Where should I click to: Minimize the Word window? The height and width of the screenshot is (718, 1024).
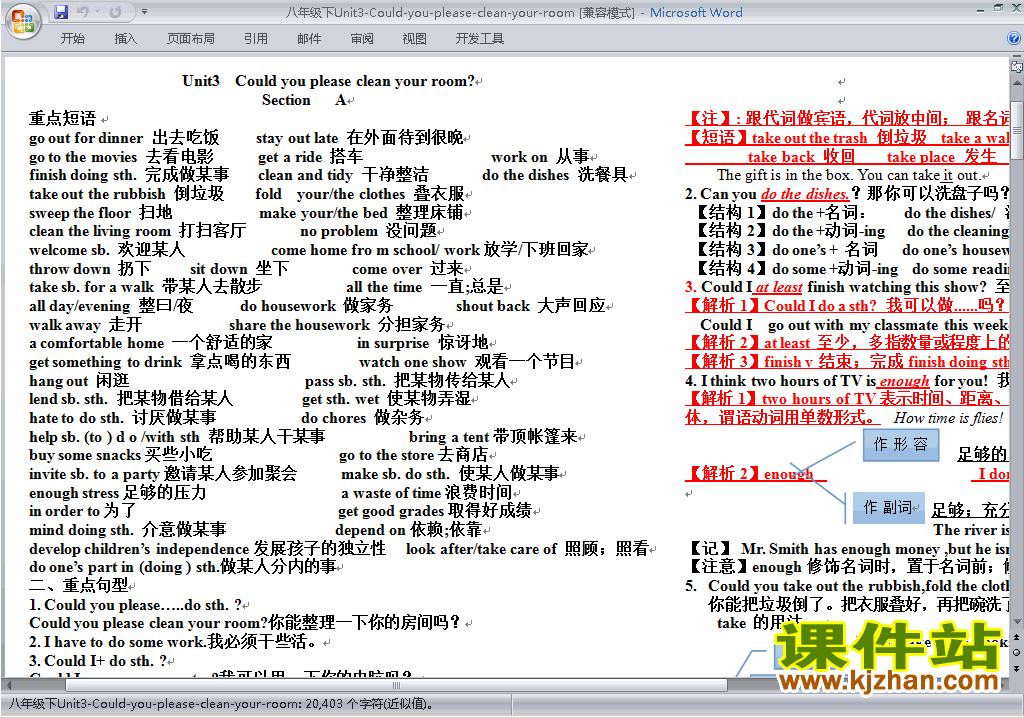(x=980, y=10)
